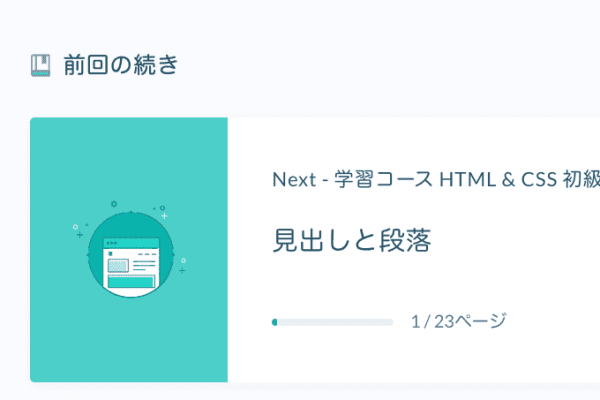
Task: Click the image placeholder inside the browser illustration
Action: tap(118, 267)
